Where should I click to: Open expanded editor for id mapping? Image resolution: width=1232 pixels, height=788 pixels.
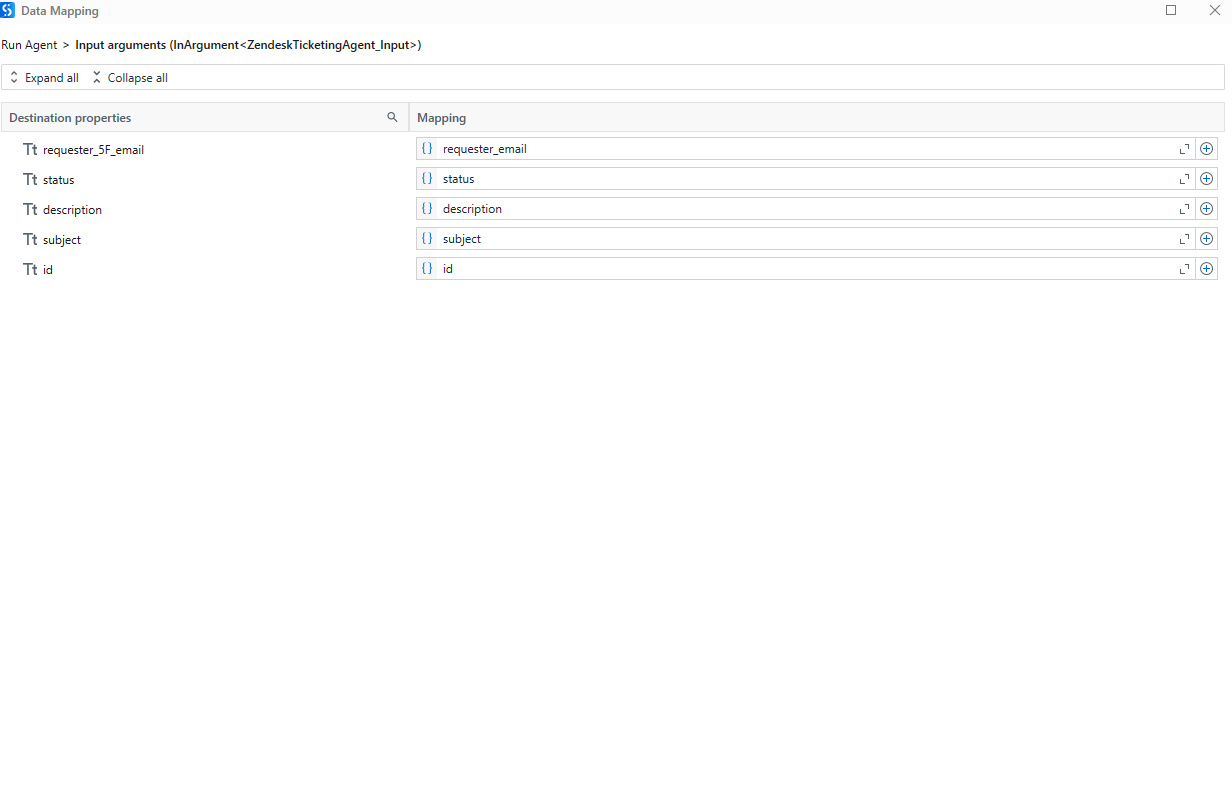click(1185, 269)
